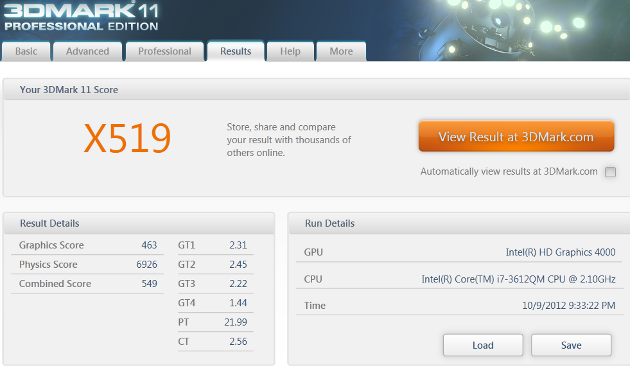630x366 pixels.
Task: Switch to the Basic tab
Action: click(26, 51)
